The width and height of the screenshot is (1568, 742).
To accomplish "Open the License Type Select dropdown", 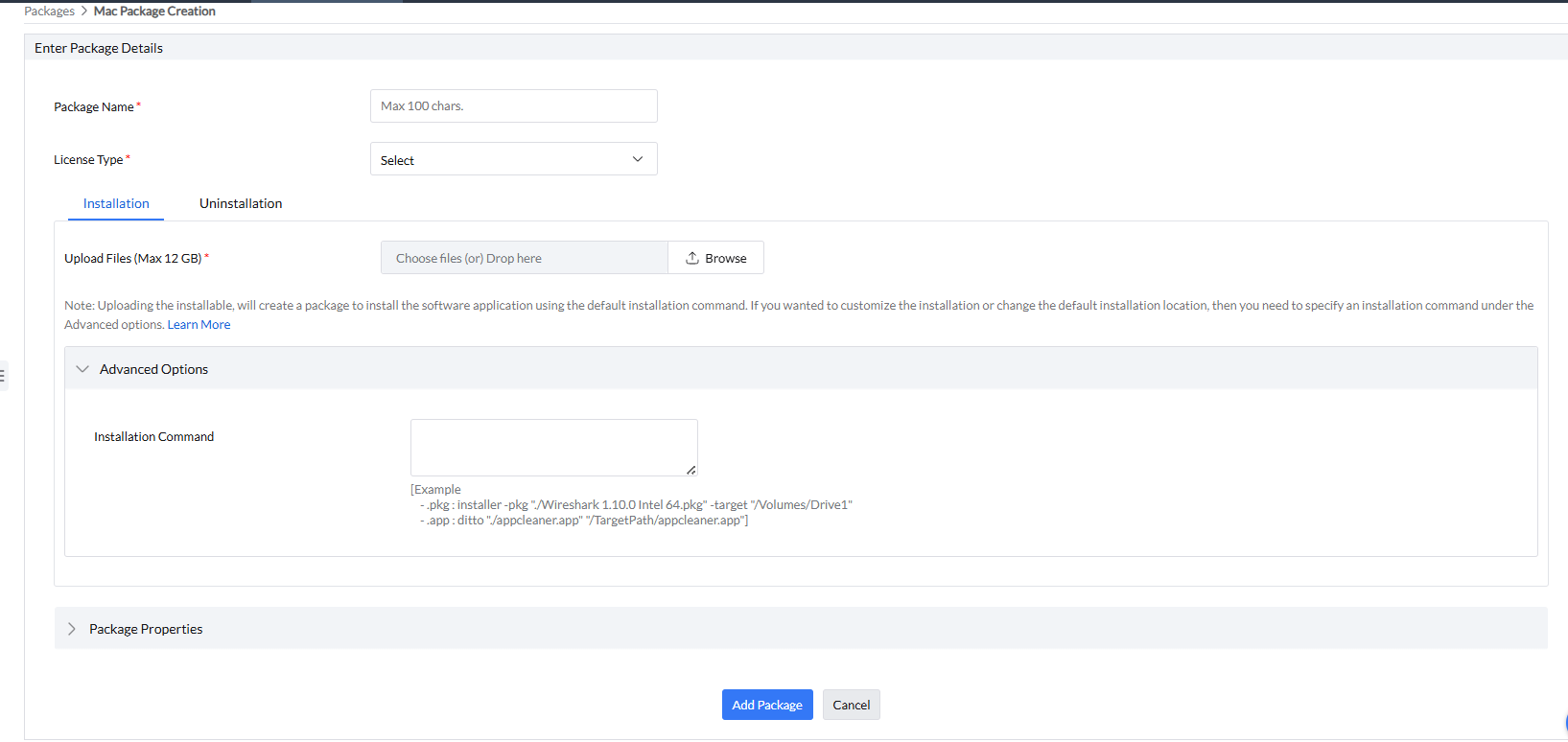I will pos(513,159).
